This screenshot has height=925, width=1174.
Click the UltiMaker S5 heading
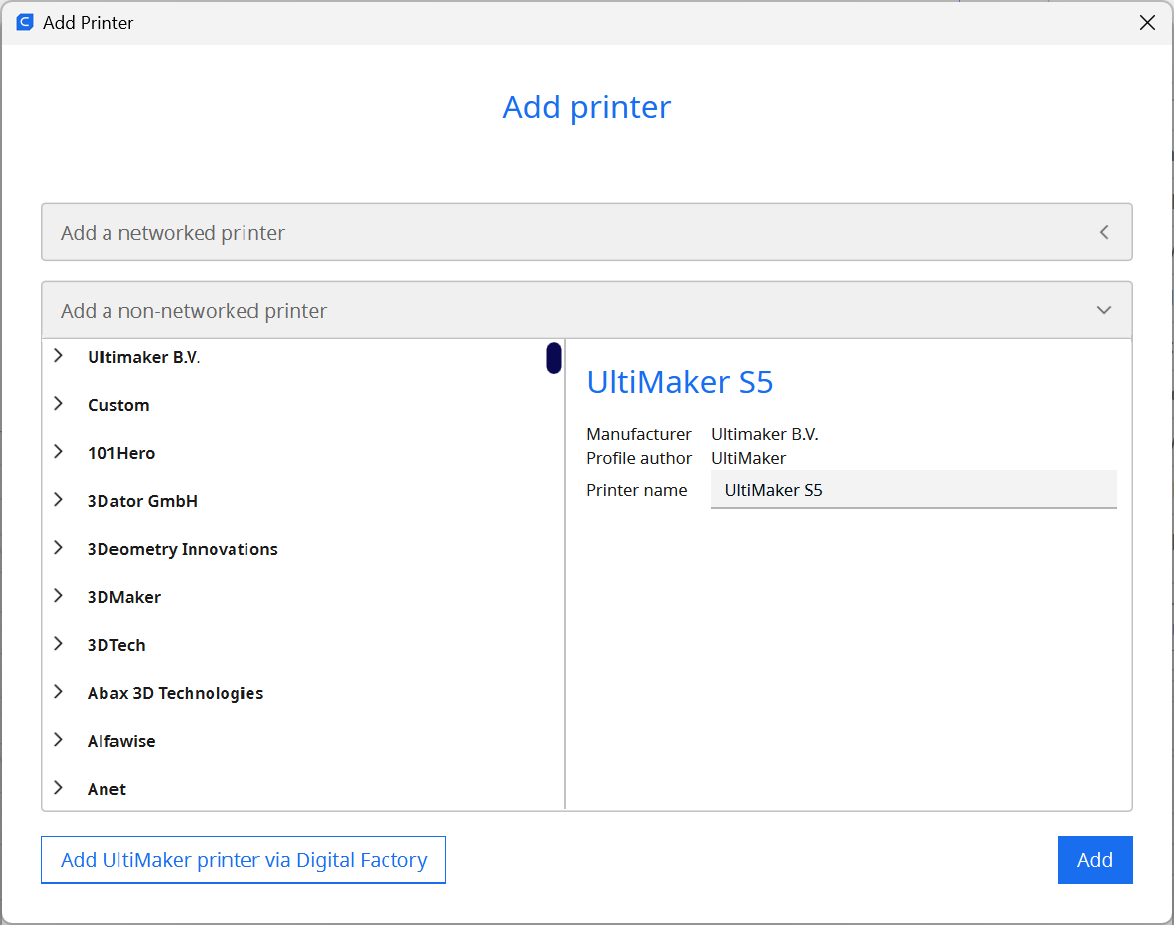click(680, 382)
